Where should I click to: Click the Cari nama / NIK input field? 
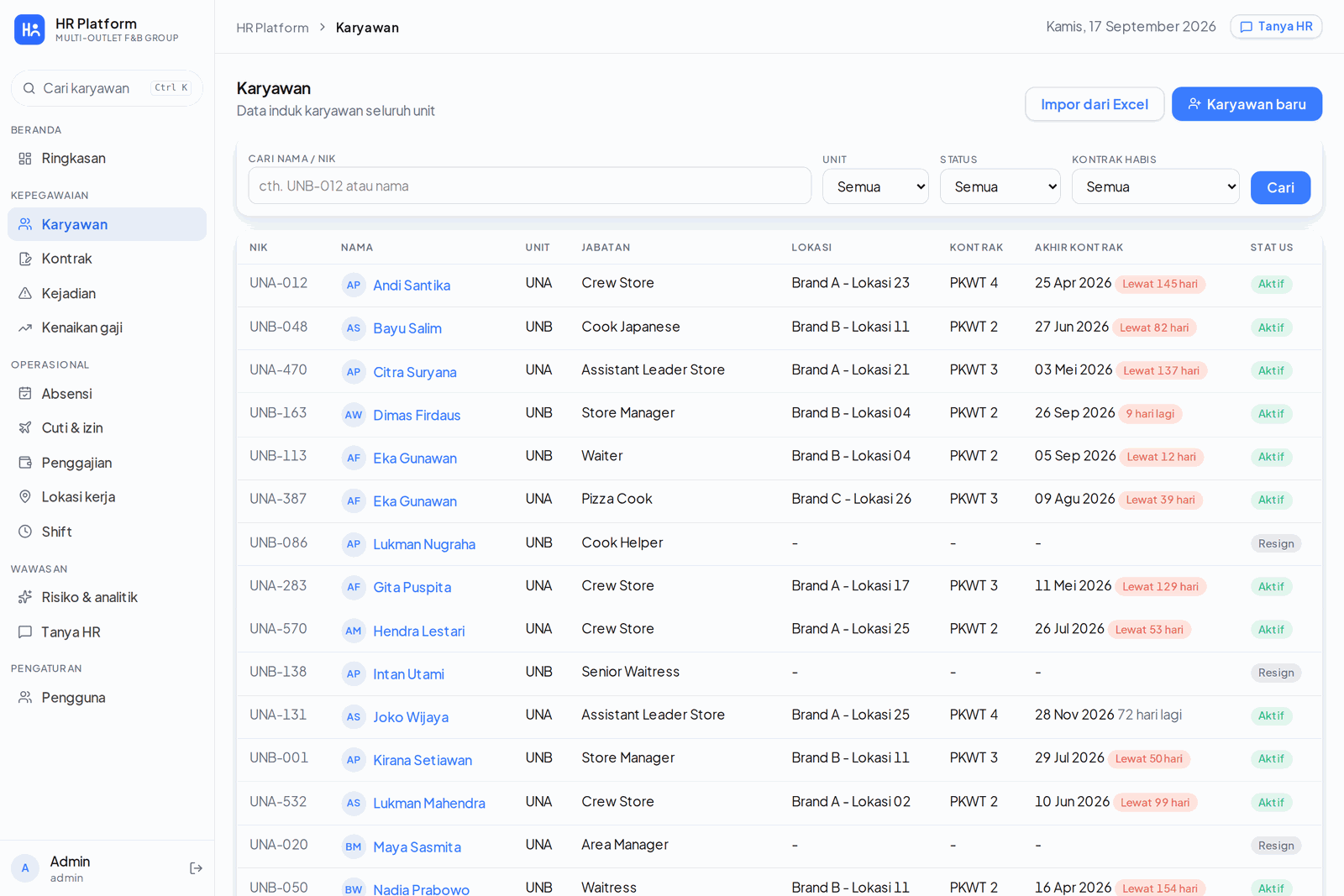pyautogui.click(x=529, y=186)
